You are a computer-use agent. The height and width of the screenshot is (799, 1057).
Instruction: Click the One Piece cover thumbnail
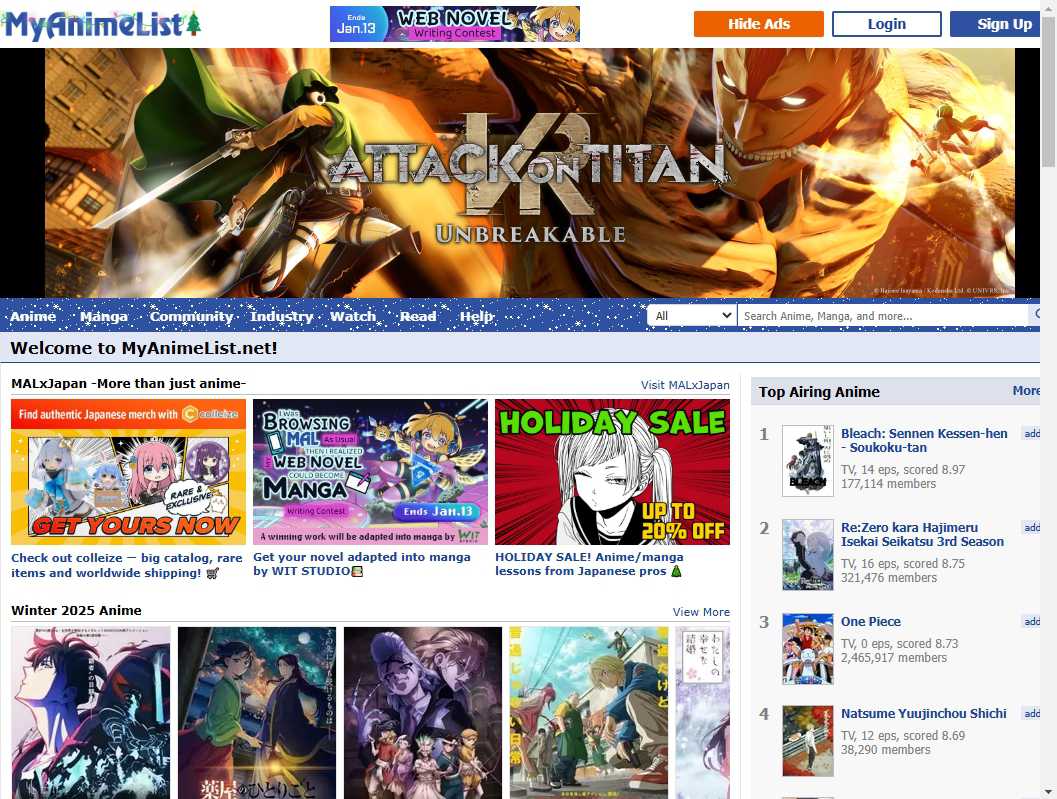pyautogui.click(x=808, y=649)
